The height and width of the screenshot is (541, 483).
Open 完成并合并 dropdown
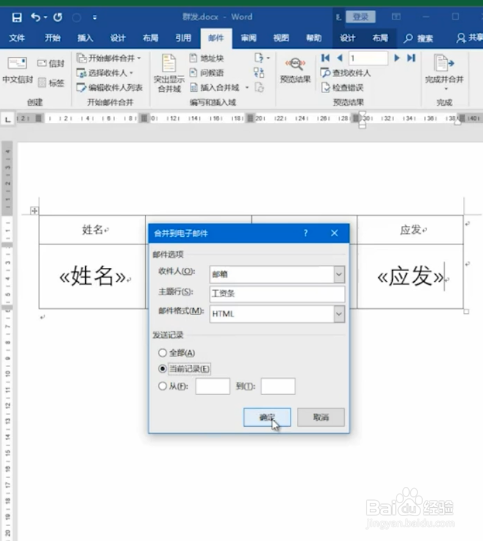click(444, 73)
